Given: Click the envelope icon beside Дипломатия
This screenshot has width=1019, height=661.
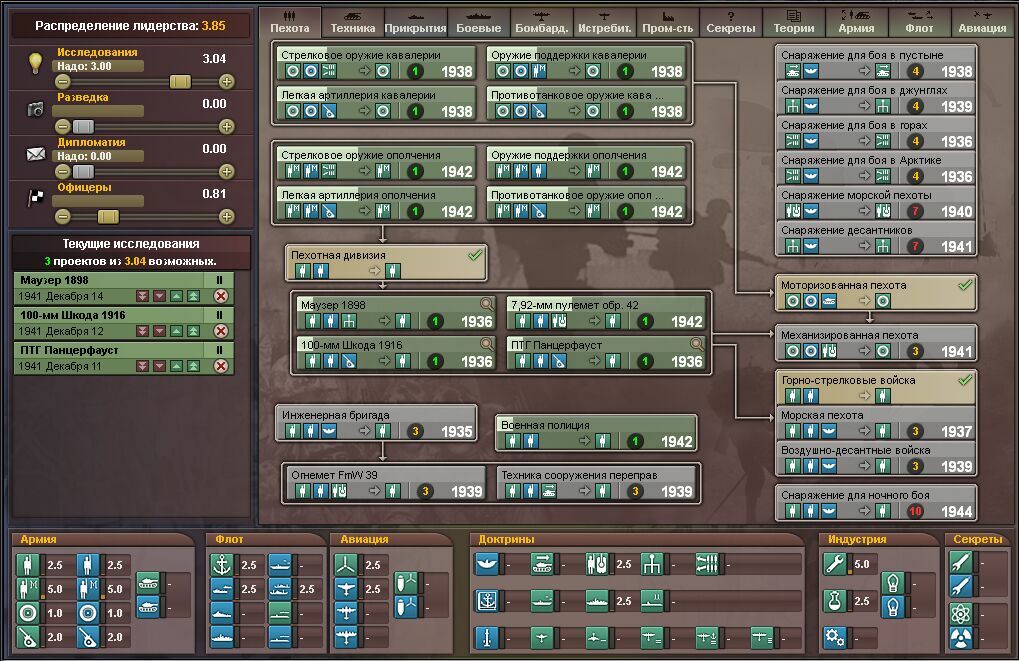Looking at the screenshot, I should coord(35,154).
